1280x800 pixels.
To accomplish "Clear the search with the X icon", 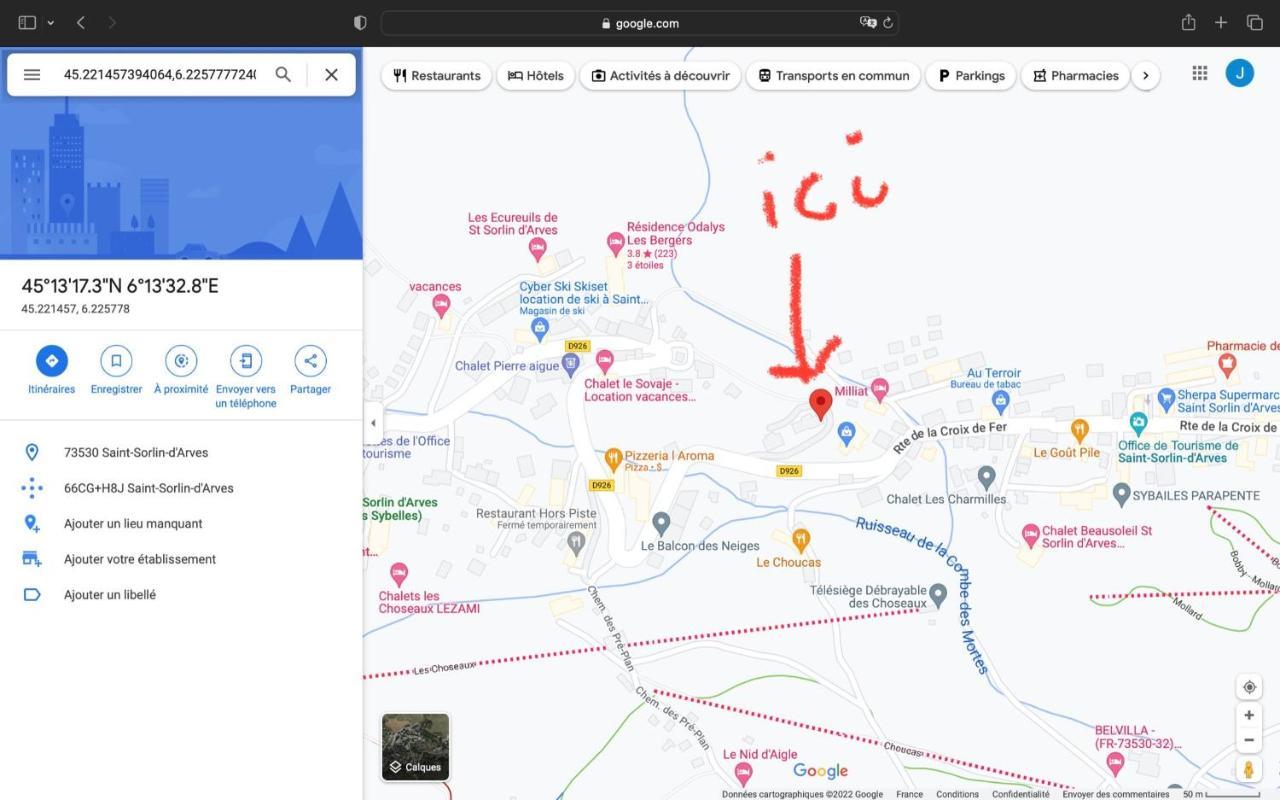I will point(332,75).
